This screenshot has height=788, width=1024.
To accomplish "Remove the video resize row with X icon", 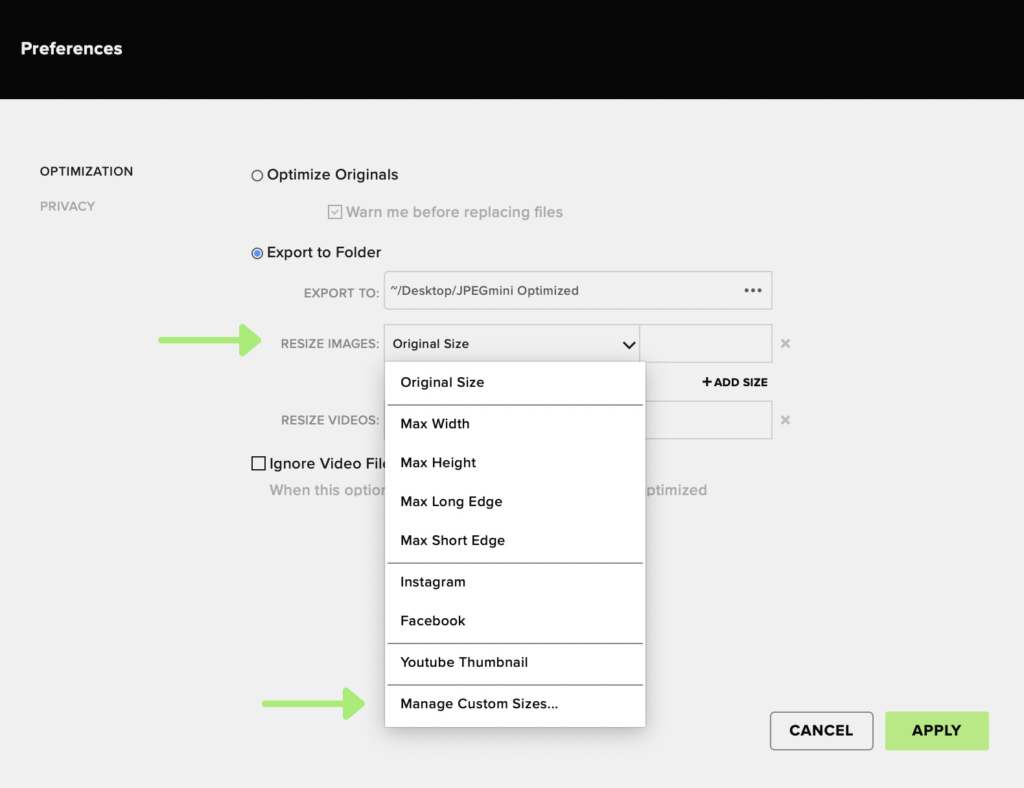I will click(x=785, y=420).
